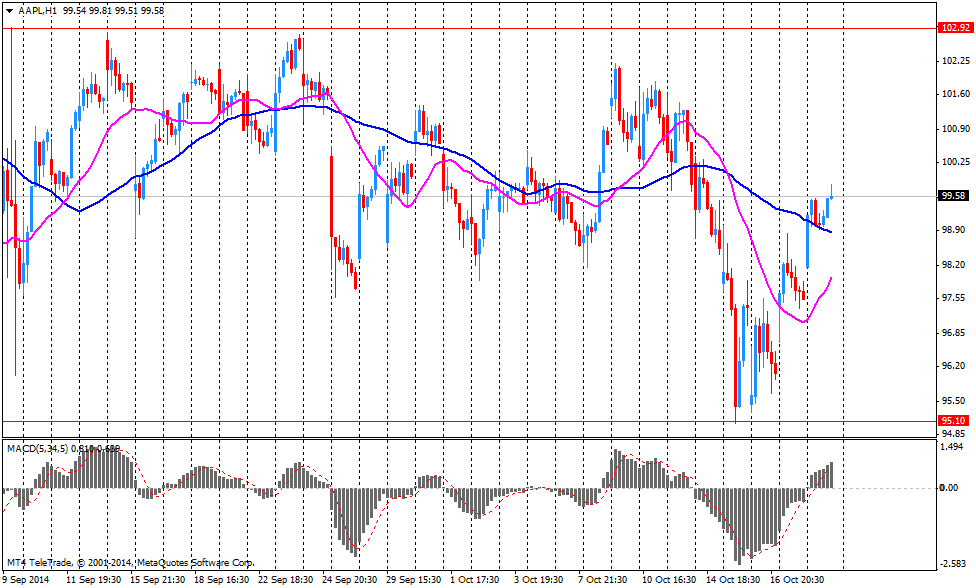Click the 24 Sep 20:30 time label
This screenshot has width=976, height=588.
349,579
